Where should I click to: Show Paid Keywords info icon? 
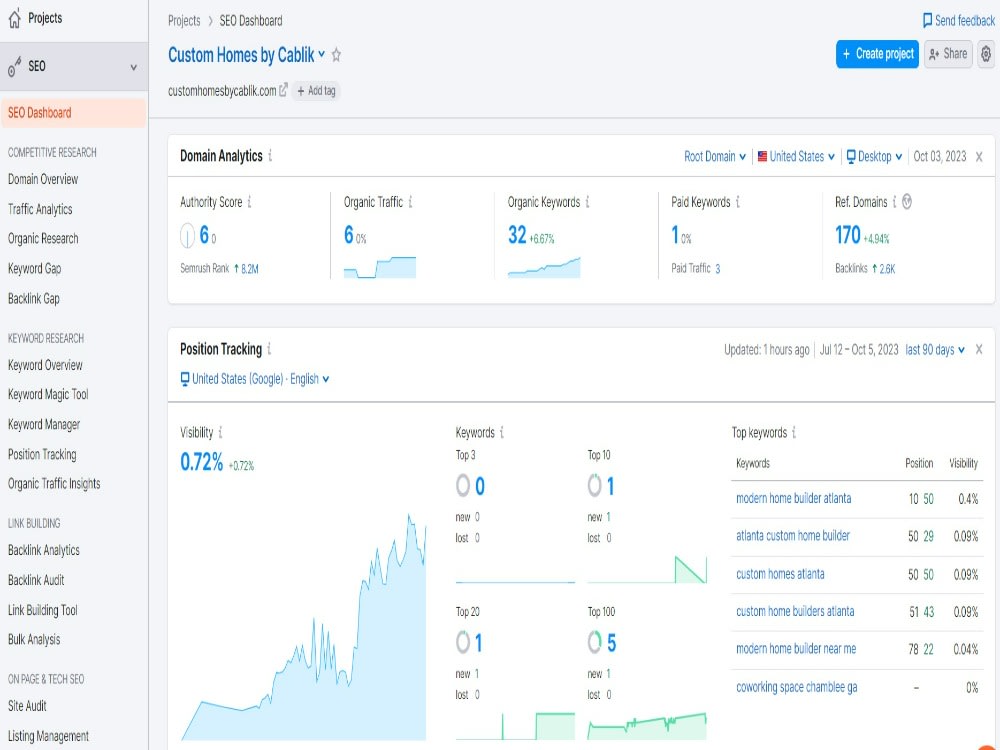[738, 202]
